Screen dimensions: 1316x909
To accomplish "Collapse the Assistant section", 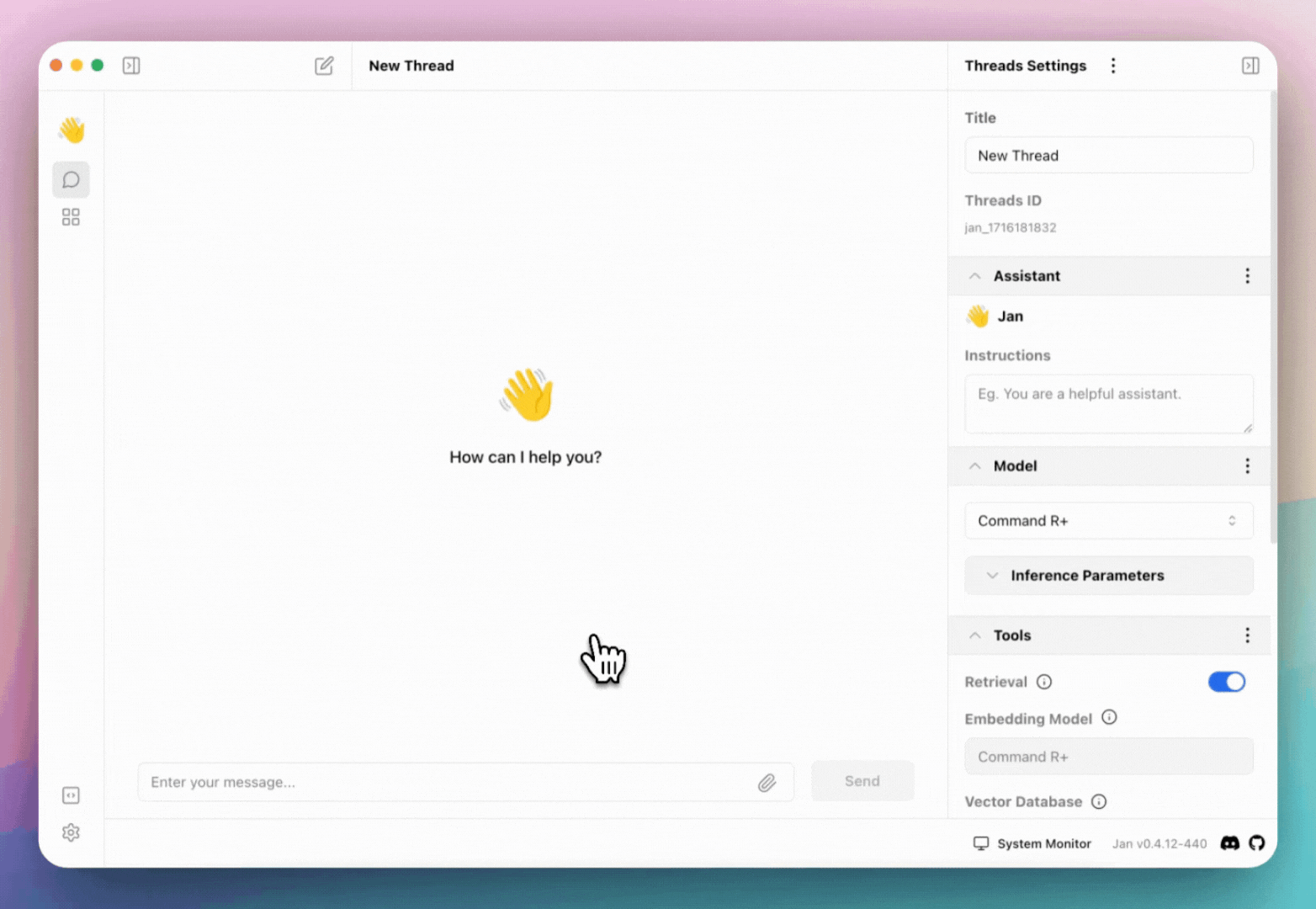I will coord(975,276).
